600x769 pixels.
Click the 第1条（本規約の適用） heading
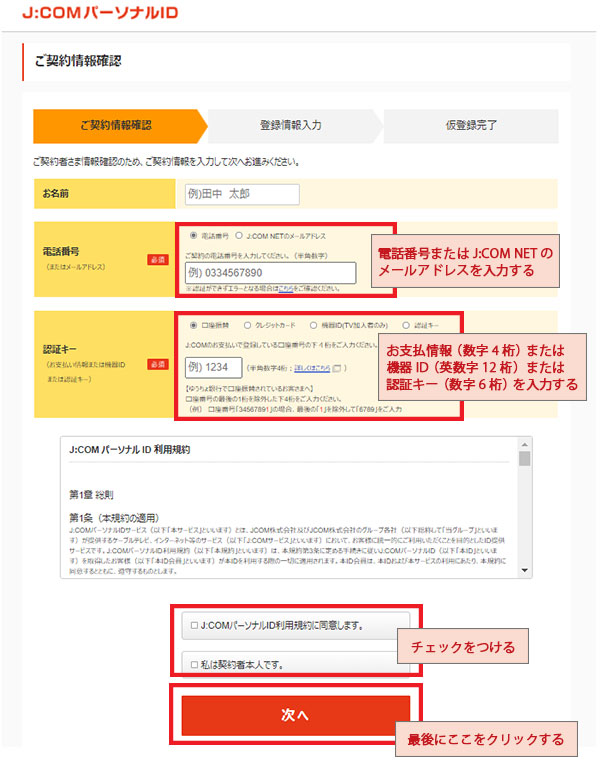pos(114,518)
